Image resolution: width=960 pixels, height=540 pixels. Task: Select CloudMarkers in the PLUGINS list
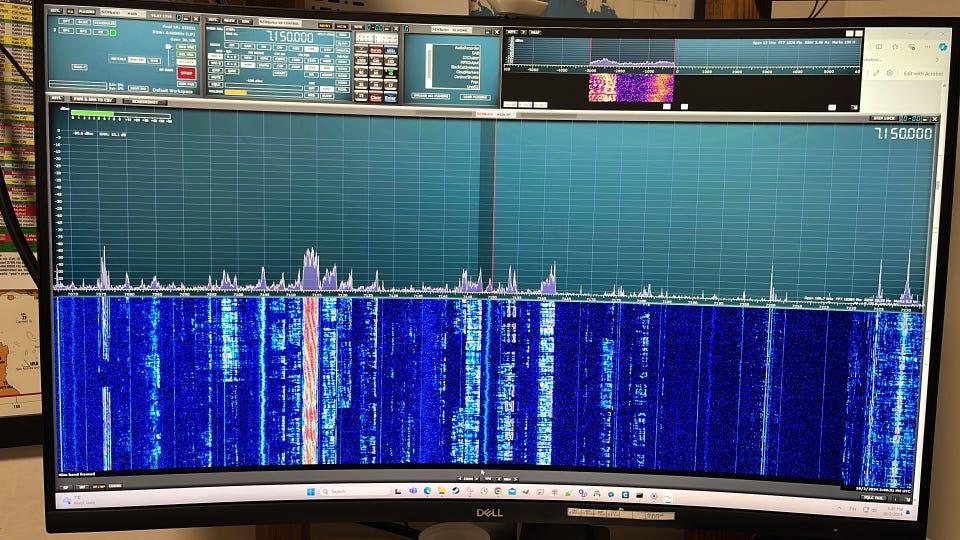point(467,72)
